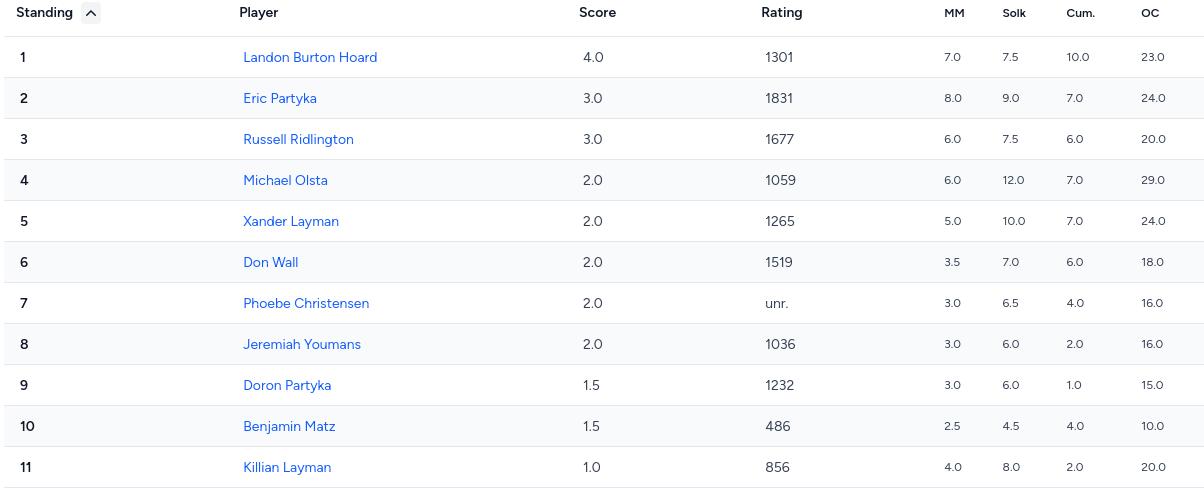This screenshot has height=488, width=1204.
Task: Click the Cum. column header
Action: 1080,14
